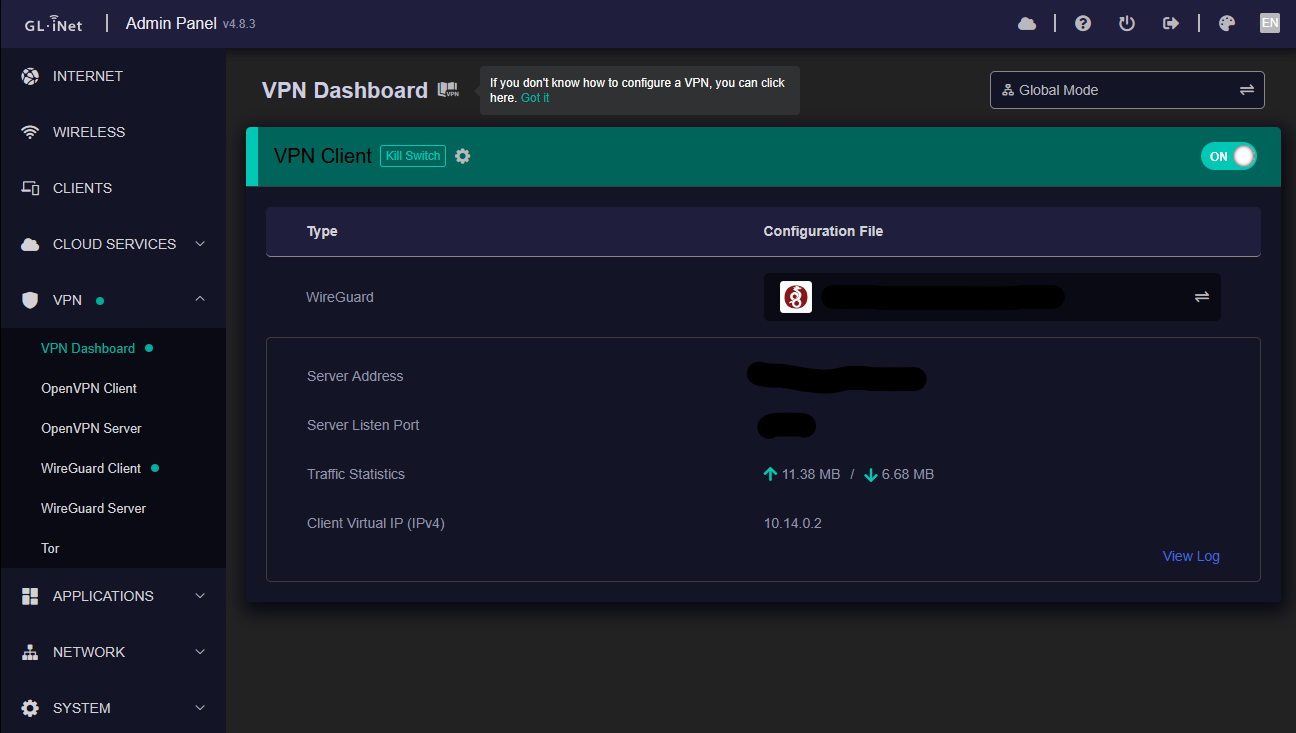Click the VPN guide book icon
Image resolution: width=1296 pixels, height=733 pixels.
pyautogui.click(x=448, y=90)
